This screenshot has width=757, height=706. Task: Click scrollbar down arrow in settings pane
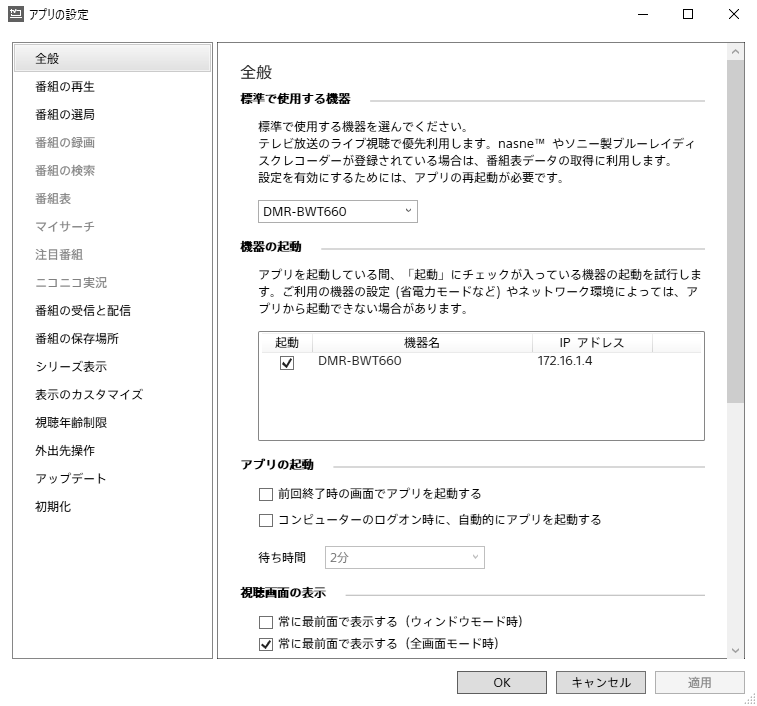(x=736, y=651)
